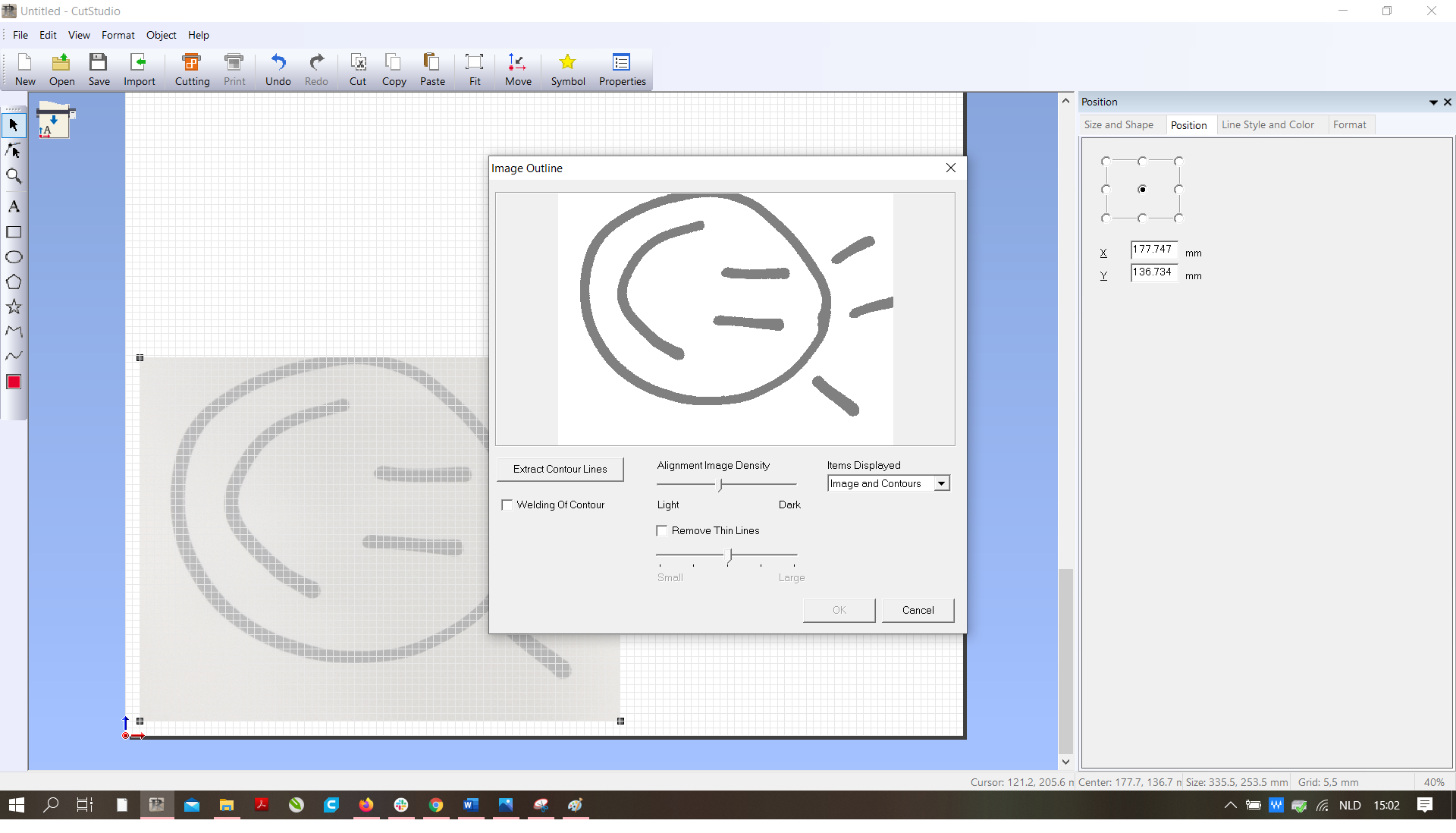Click the red fill color swatch
Viewport: 1456px width, 833px height.
(x=14, y=382)
